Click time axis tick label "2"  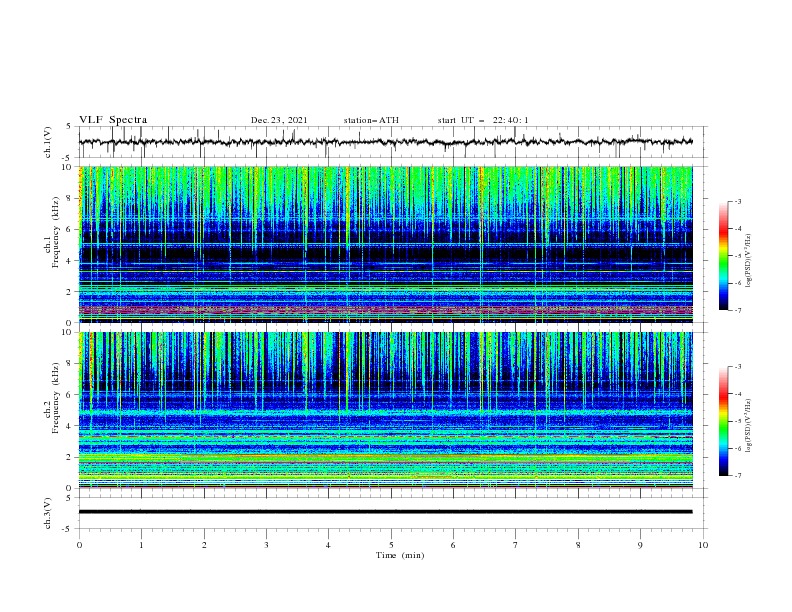[204, 545]
